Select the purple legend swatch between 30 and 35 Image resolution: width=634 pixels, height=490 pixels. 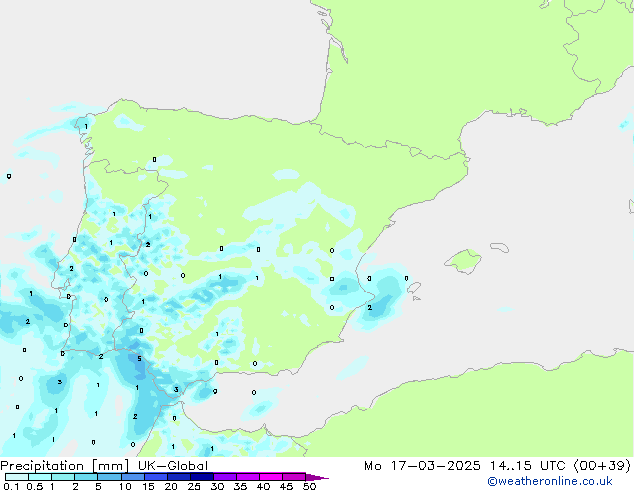click(x=224, y=477)
